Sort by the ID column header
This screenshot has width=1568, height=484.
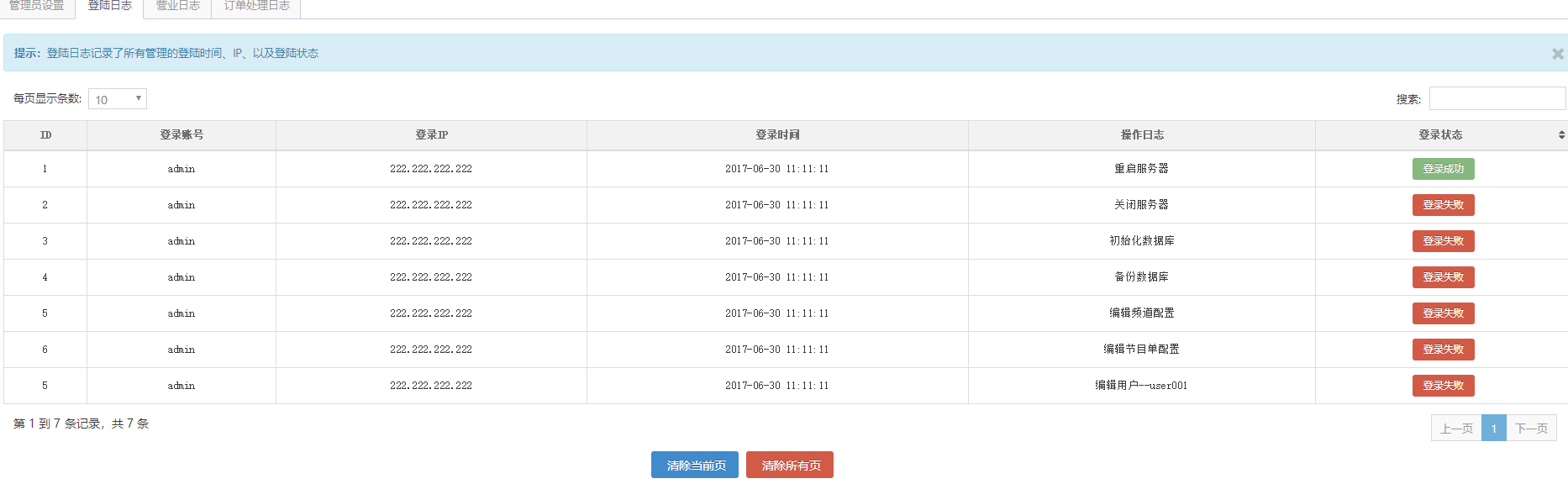pos(45,135)
